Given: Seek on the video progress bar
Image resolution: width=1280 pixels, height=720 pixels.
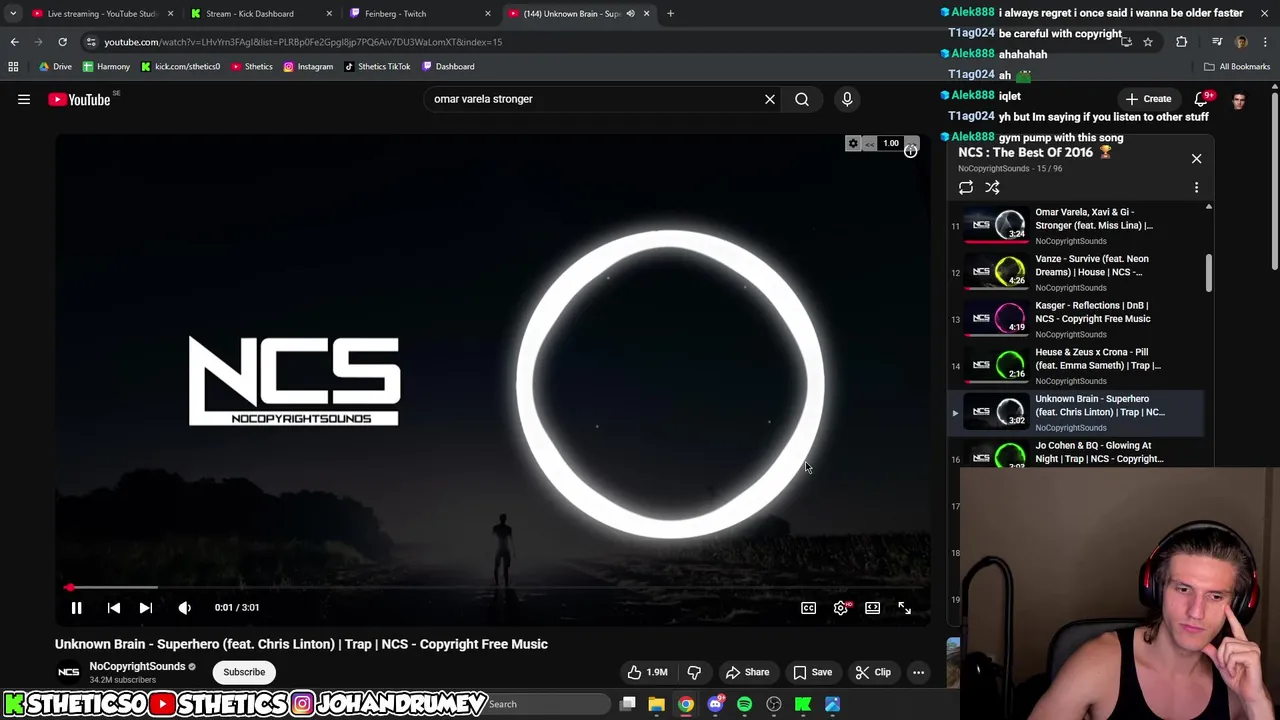Looking at the screenshot, I should [492, 588].
